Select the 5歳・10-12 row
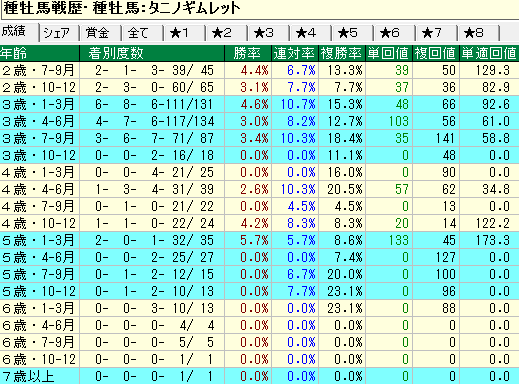This screenshot has height=384, width=519. [x=259, y=291]
